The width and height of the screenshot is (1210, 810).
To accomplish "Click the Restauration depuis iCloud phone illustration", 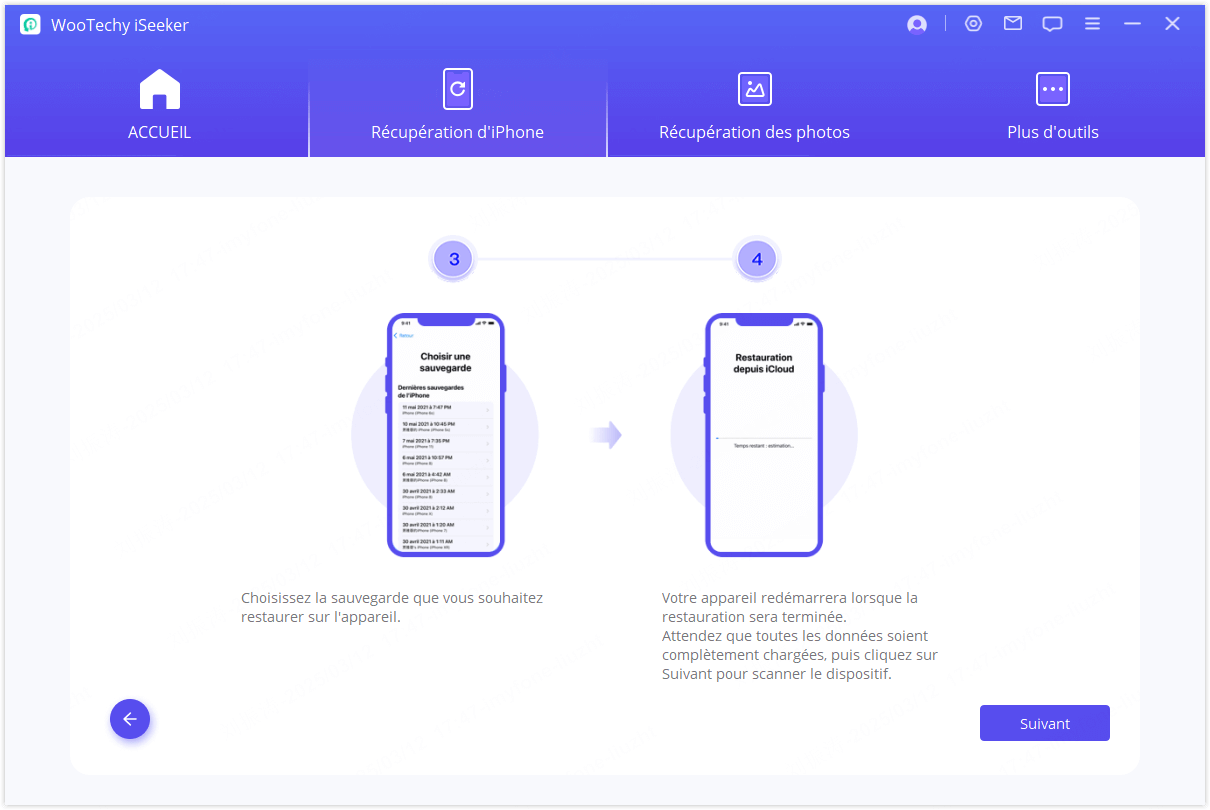I will (x=764, y=435).
